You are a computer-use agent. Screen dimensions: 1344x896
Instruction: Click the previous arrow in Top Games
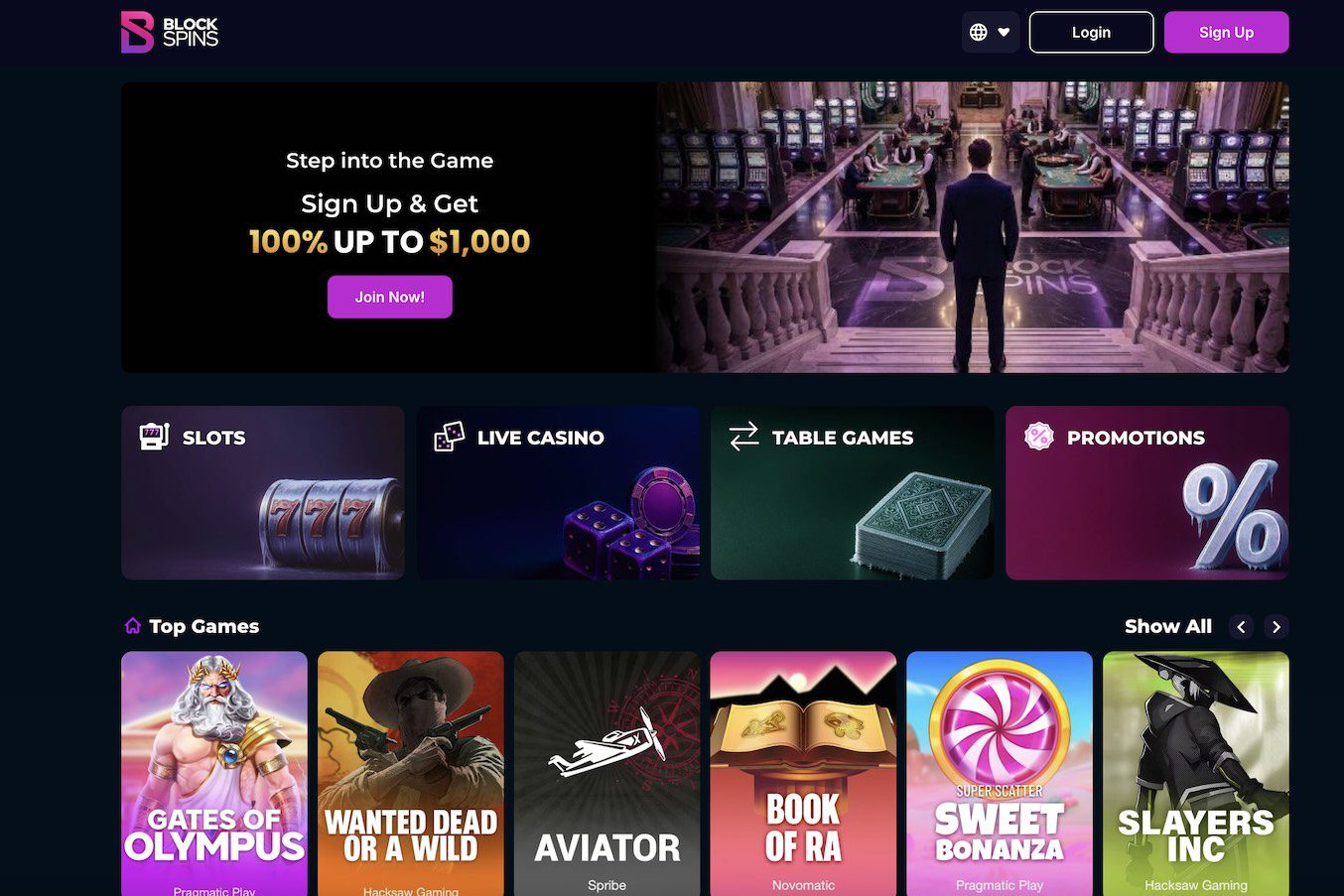(x=1241, y=626)
